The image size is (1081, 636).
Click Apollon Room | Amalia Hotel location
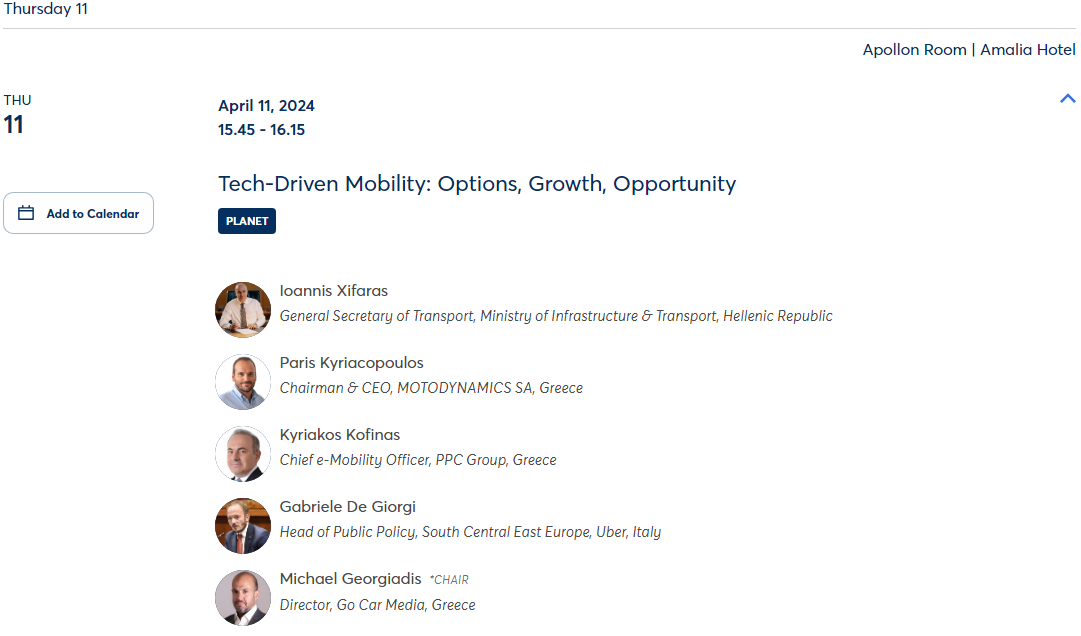pos(969,50)
